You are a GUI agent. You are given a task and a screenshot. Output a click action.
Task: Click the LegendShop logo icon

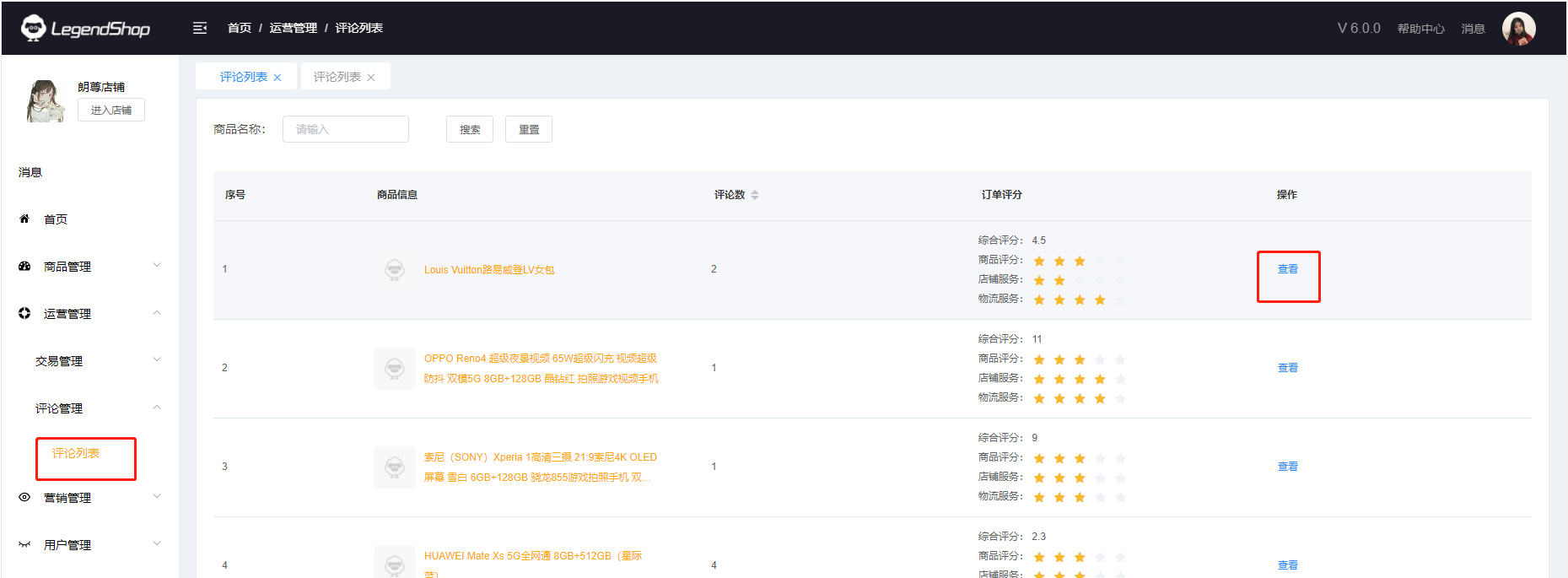point(34,28)
